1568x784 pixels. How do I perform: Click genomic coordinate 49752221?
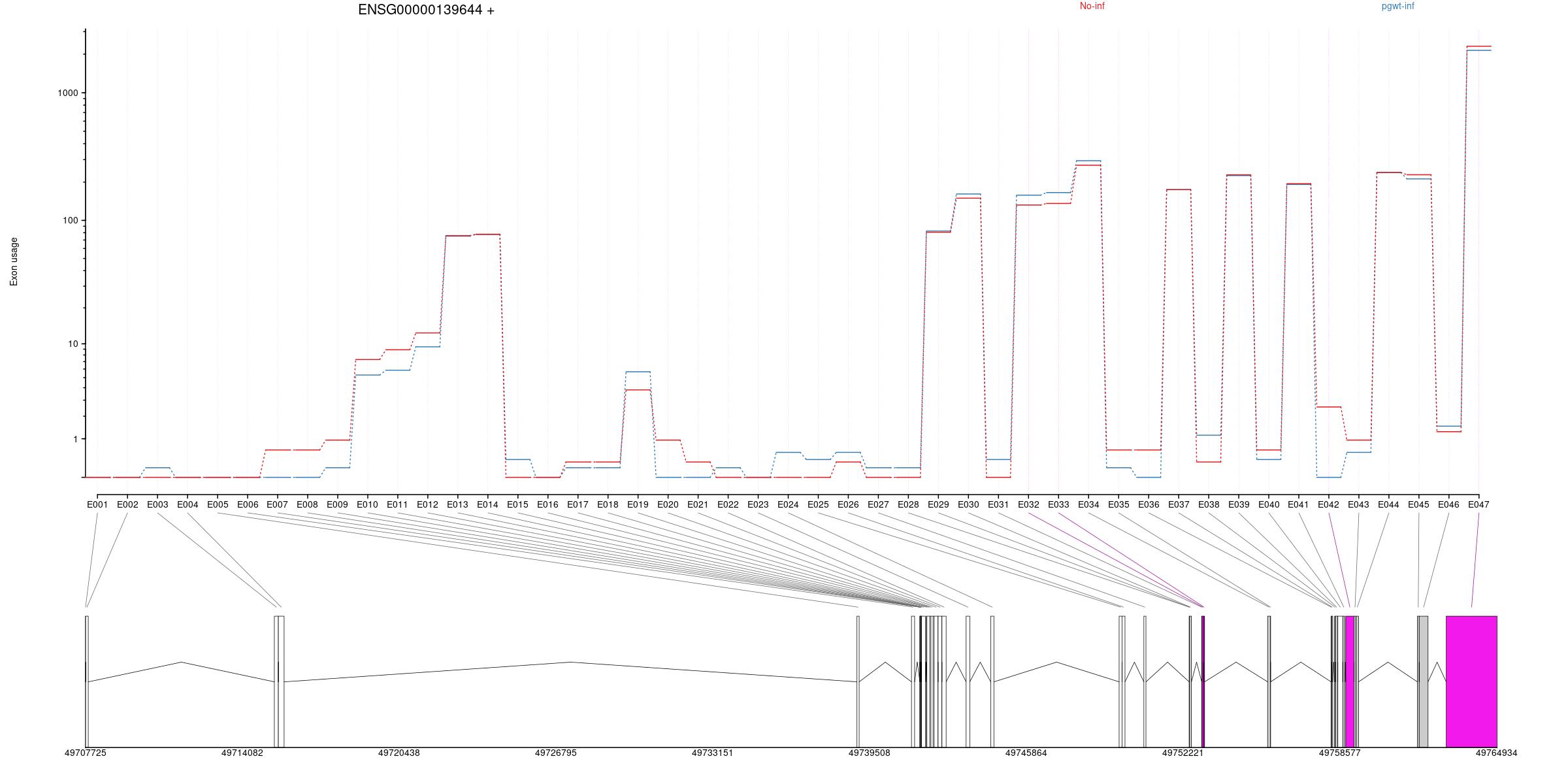[1183, 753]
